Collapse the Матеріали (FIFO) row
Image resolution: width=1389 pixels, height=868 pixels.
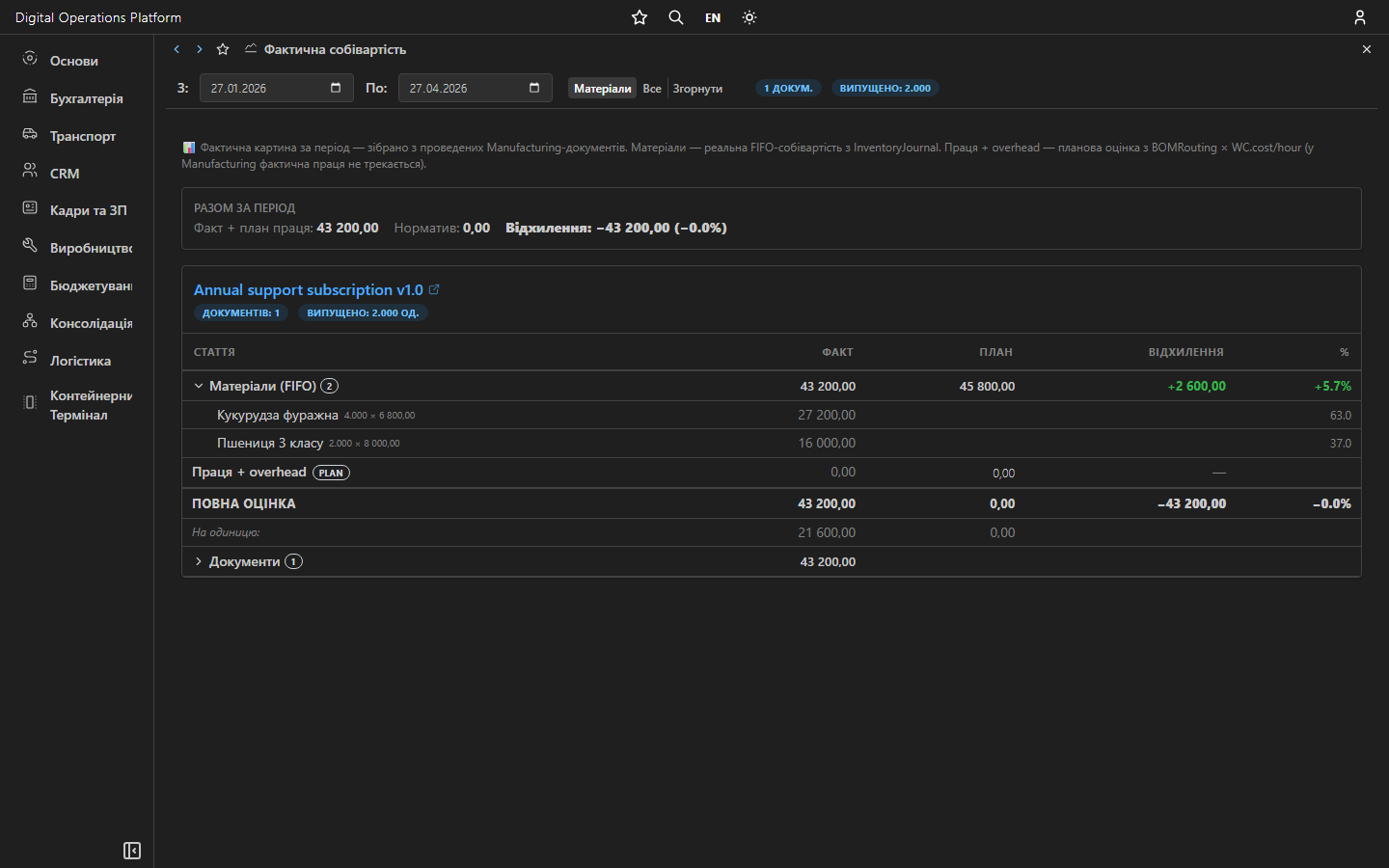[x=199, y=386]
